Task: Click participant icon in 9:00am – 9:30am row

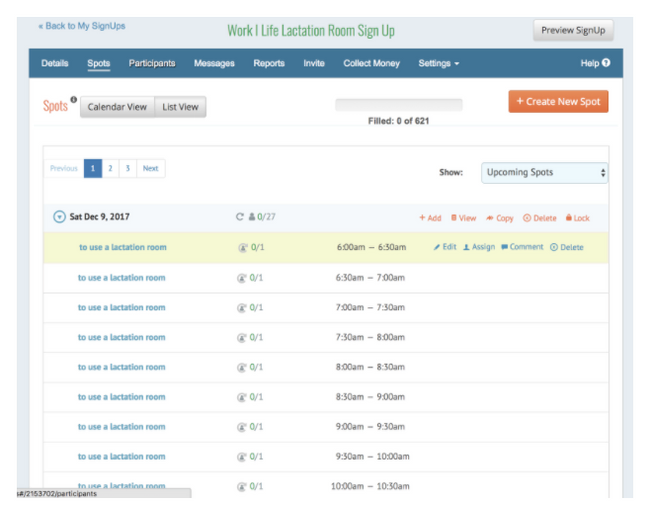Action: (x=242, y=427)
